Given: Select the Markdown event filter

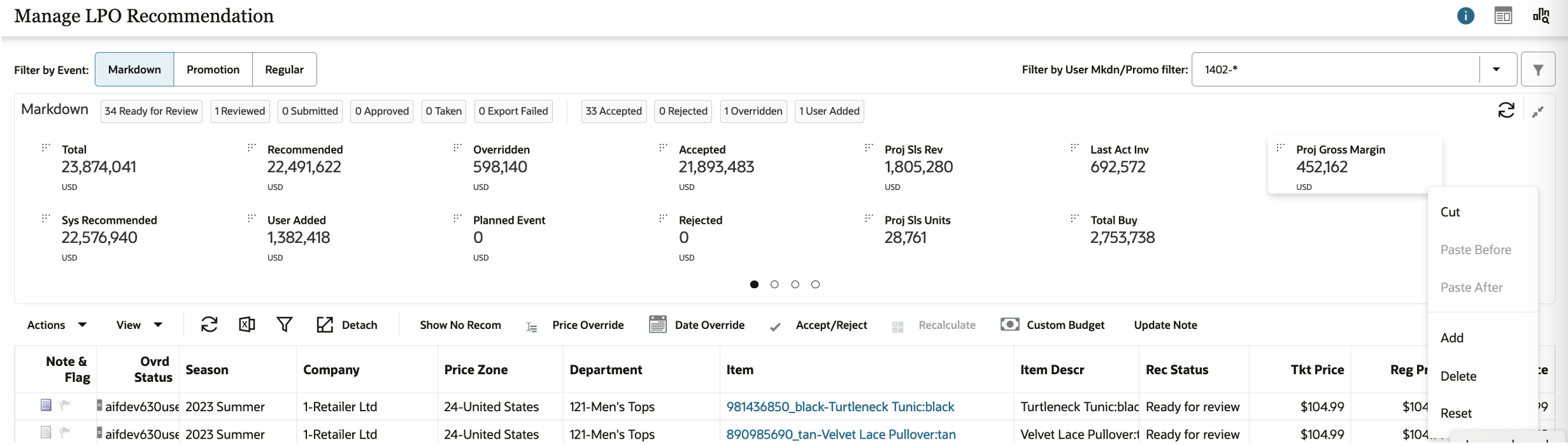Looking at the screenshot, I should (x=134, y=69).
